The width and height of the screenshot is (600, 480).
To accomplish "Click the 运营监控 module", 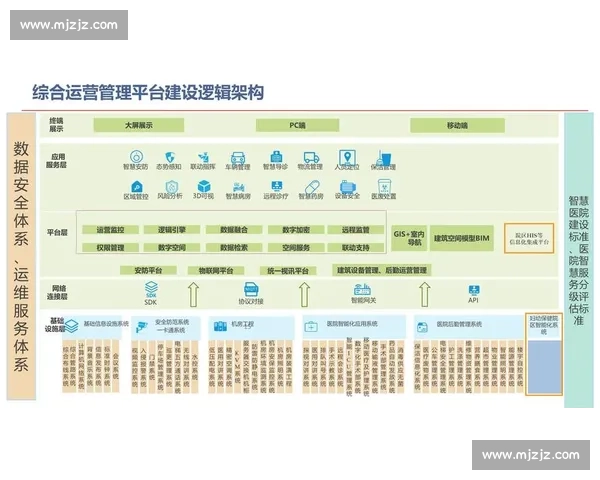I will coord(110,230).
